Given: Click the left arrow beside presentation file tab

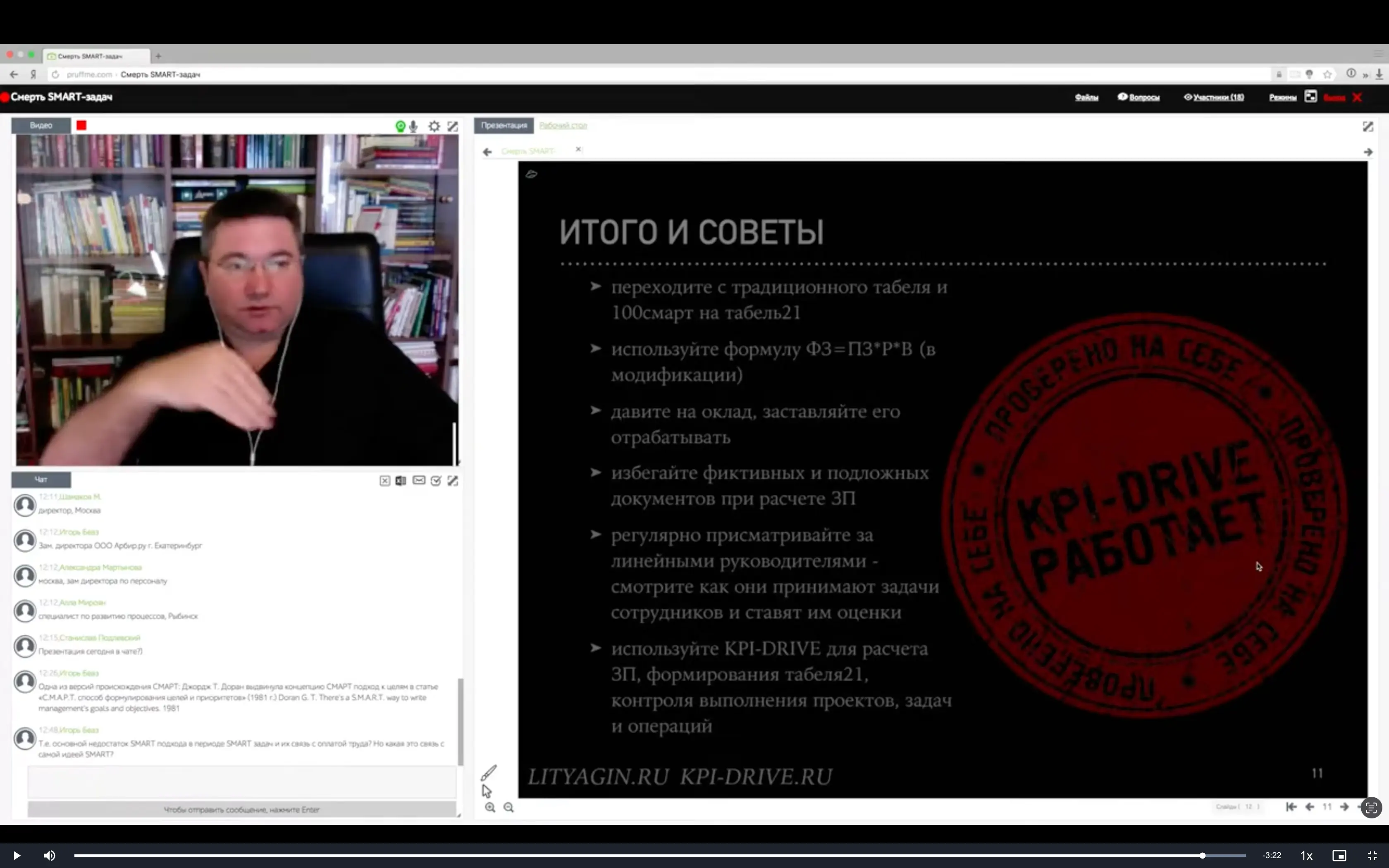Looking at the screenshot, I should (487, 152).
